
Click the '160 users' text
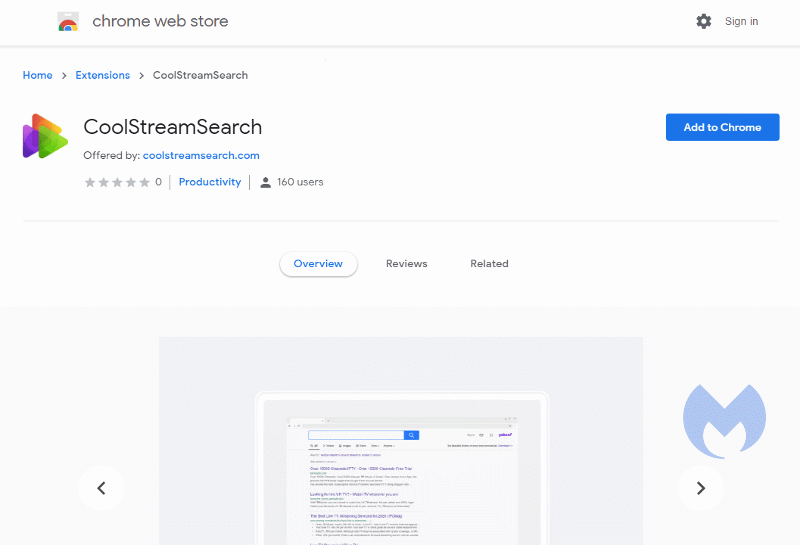(x=300, y=182)
